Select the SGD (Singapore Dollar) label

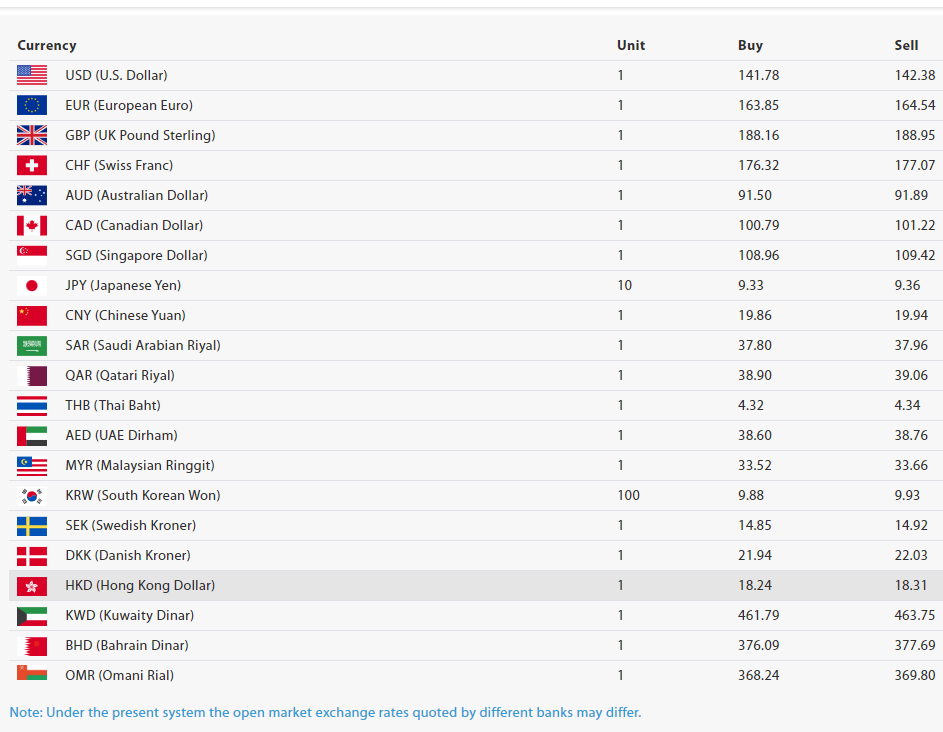point(137,255)
